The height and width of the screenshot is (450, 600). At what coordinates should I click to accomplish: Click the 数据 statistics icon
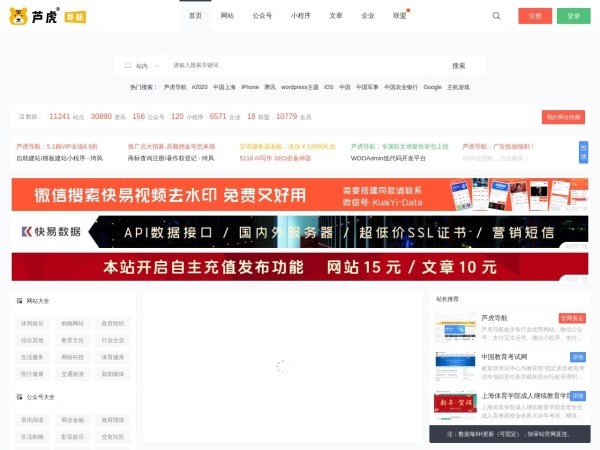[21, 117]
